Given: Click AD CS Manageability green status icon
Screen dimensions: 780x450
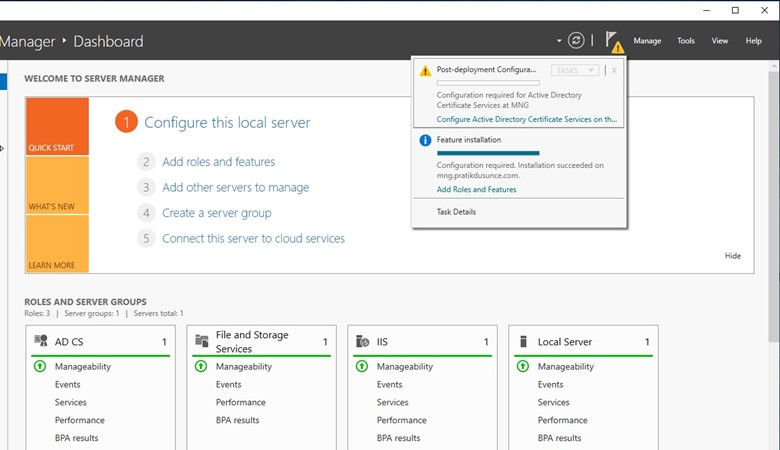Looking at the screenshot, I should click(40, 366).
